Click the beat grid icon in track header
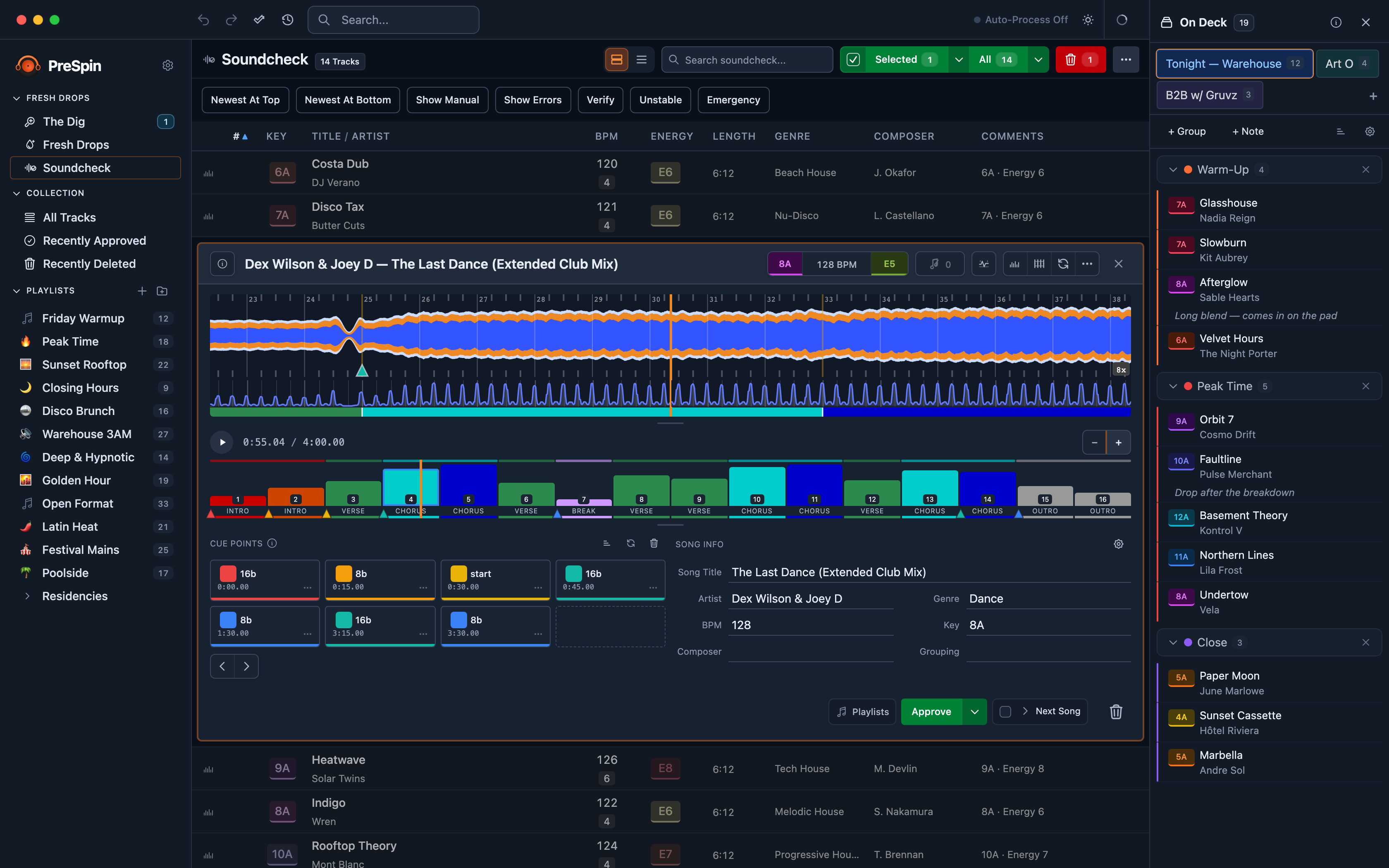 pos(1039,264)
